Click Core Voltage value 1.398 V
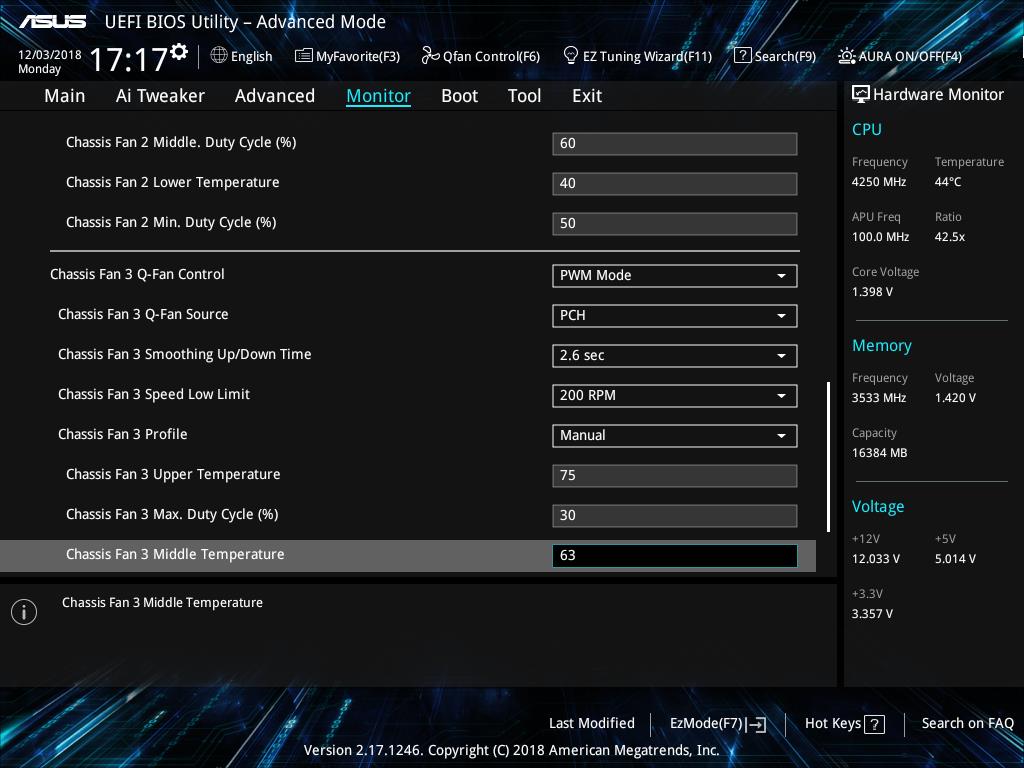Viewport: 1024px width, 768px height. (x=872, y=292)
